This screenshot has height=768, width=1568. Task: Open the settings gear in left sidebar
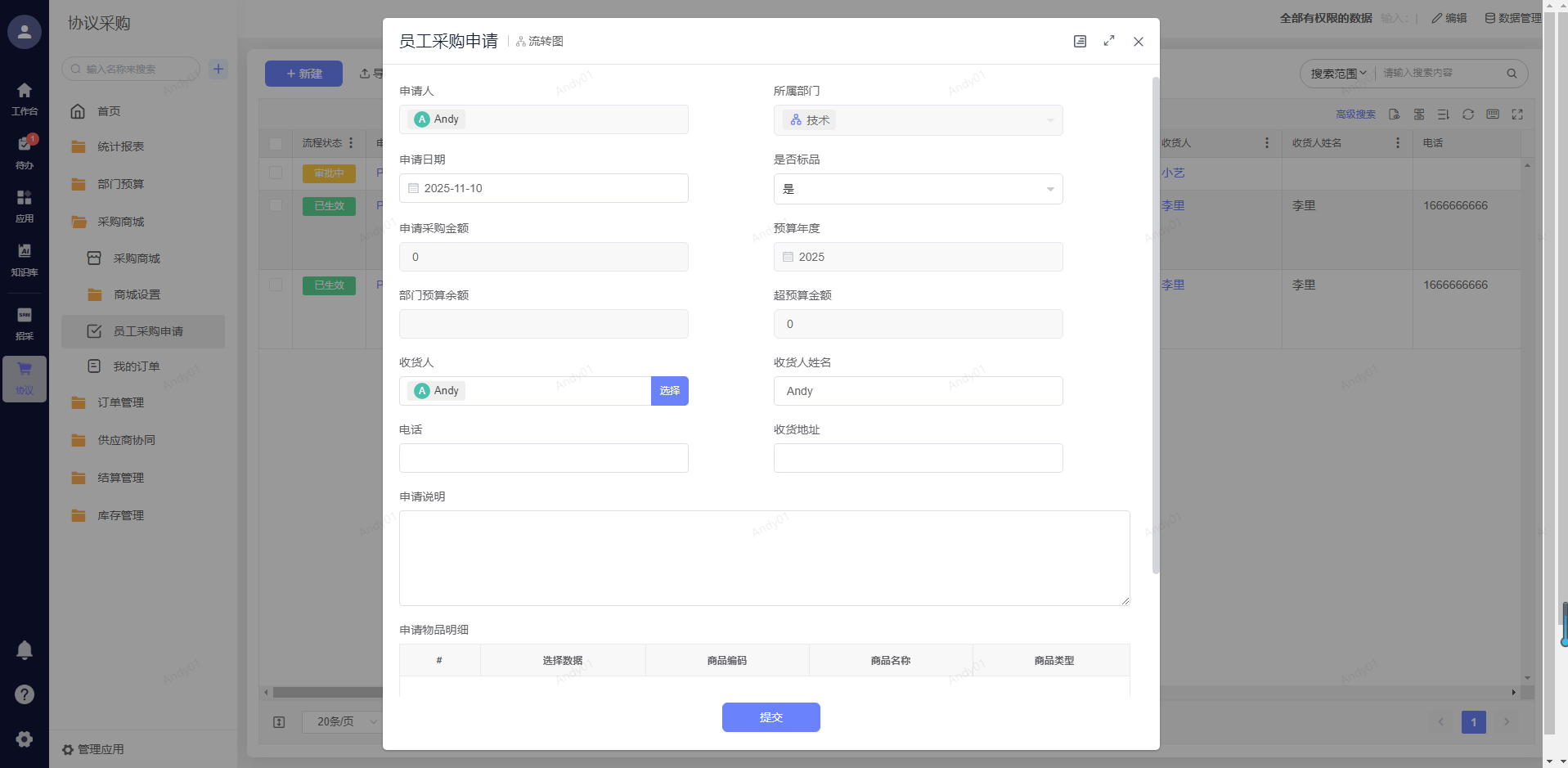(x=25, y=739)
